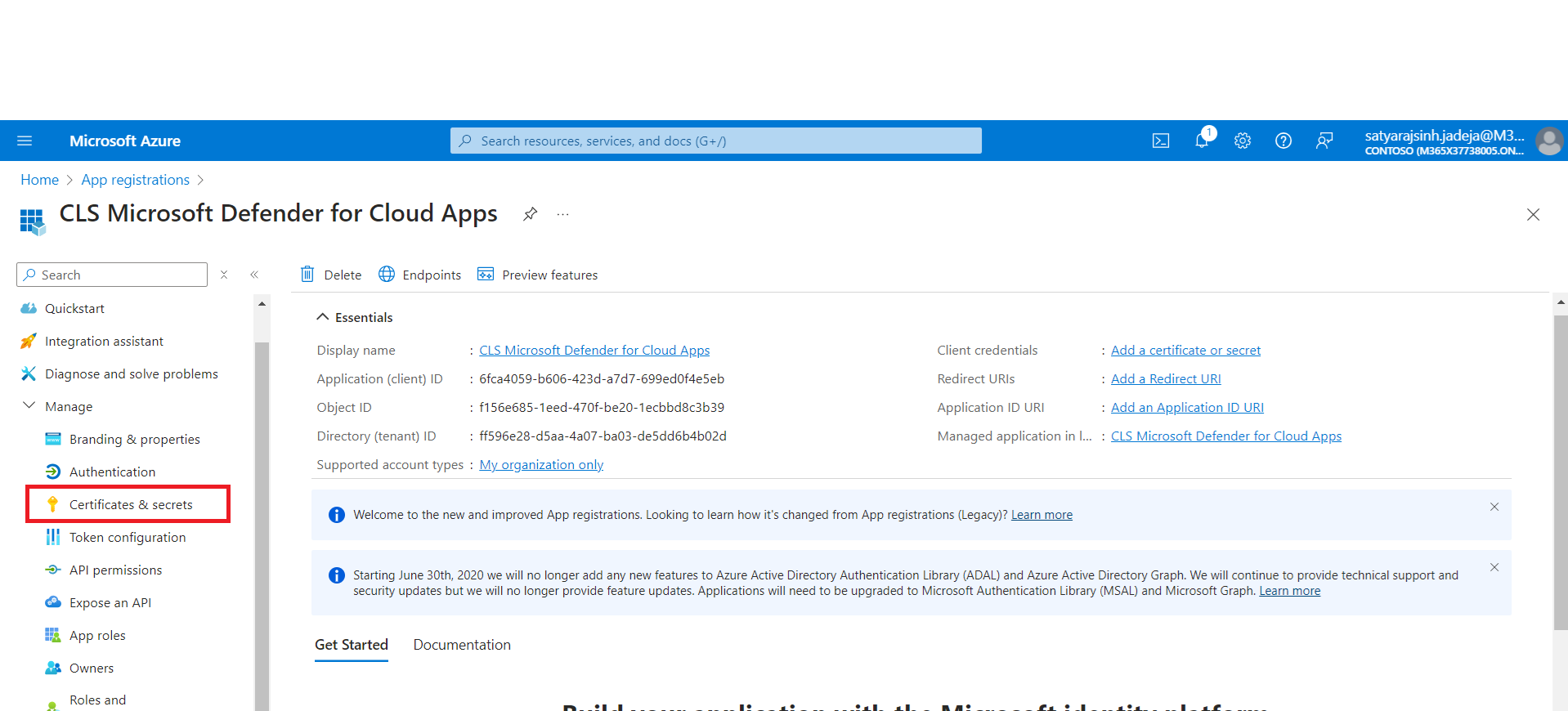Close the app registration blade

1533,214
